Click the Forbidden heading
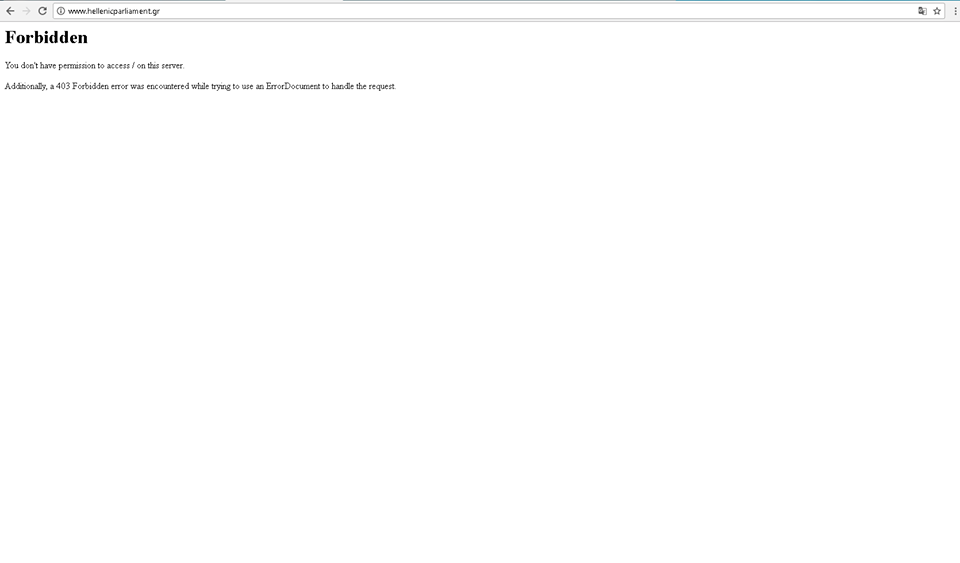This screenshot has width=960, height=563. (x=46, y=38)
